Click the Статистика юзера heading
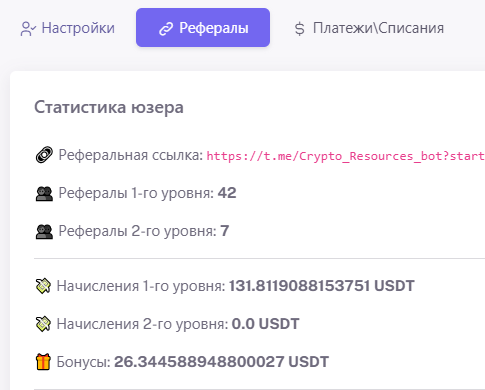This screenshot has height=390, width=485. point(109,107)
